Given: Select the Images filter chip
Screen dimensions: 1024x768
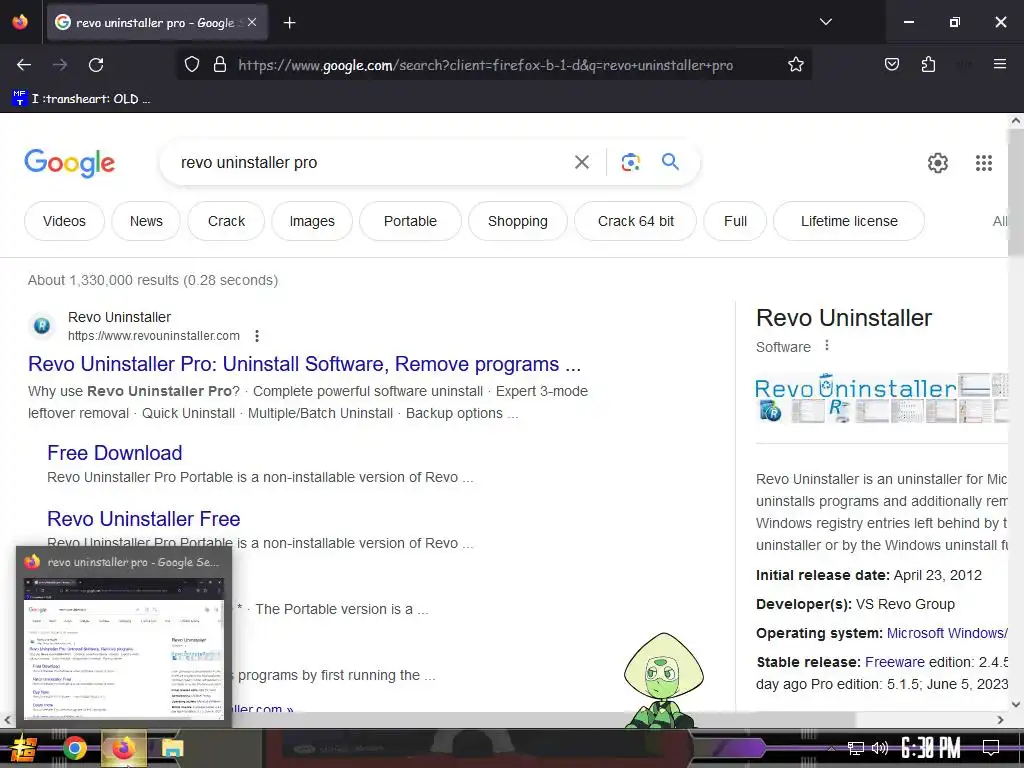Looking at the screenshot, I should point(312,221).
